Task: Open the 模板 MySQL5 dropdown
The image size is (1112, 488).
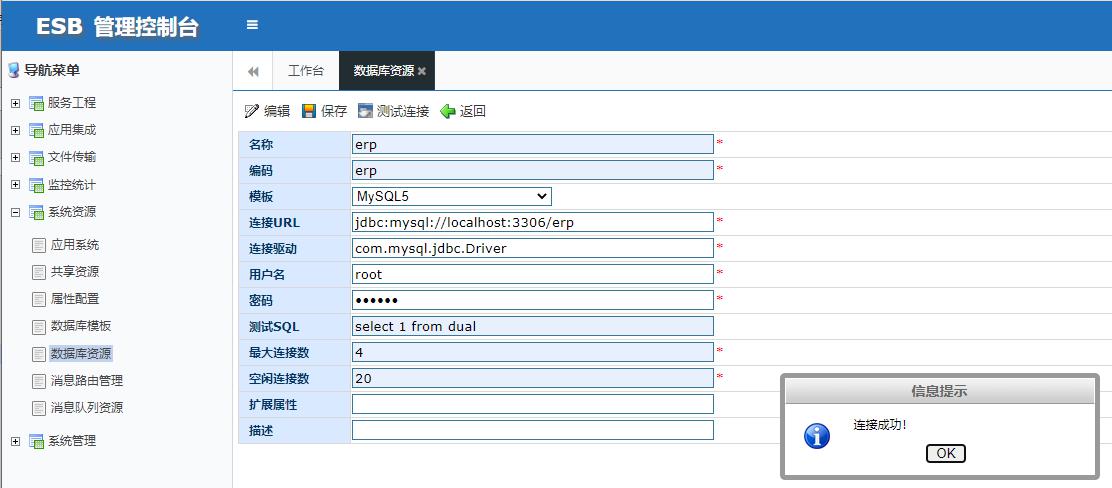Action: coord(452,196)
